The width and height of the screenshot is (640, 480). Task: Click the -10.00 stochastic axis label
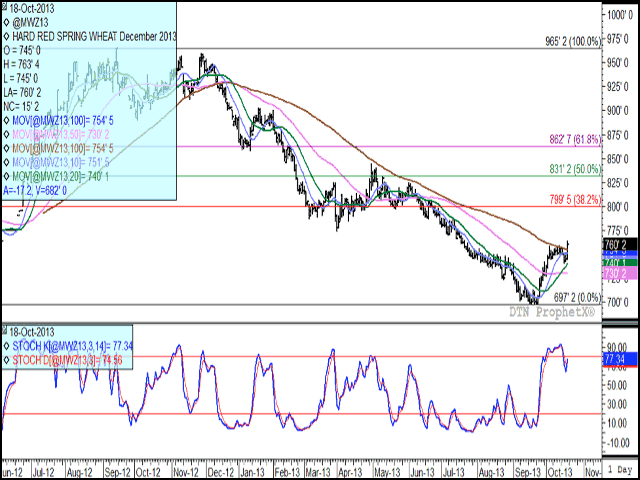(616, 442)
